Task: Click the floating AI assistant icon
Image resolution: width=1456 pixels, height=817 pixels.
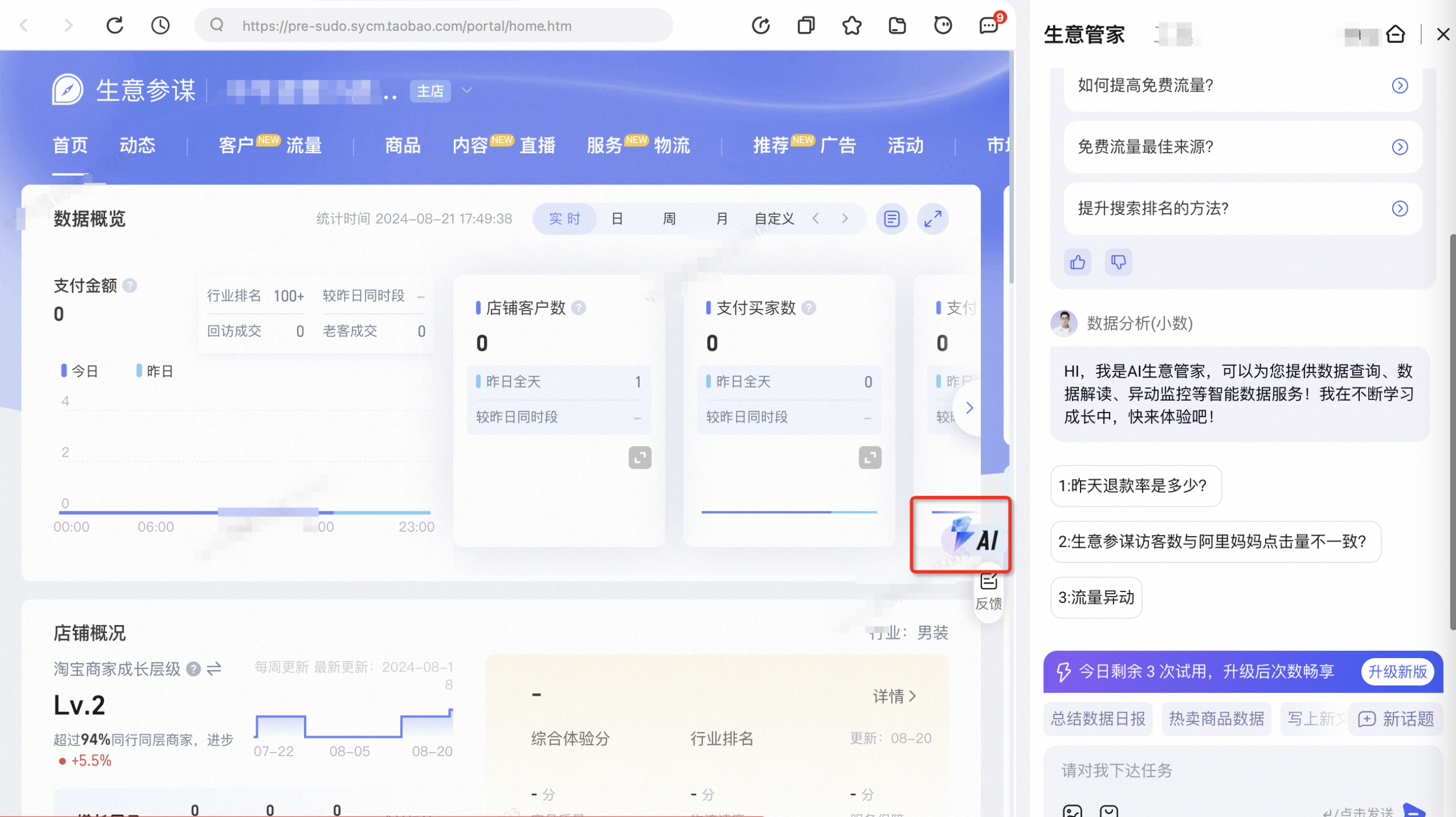Action: pyautogui.click(x=973, y=535)
